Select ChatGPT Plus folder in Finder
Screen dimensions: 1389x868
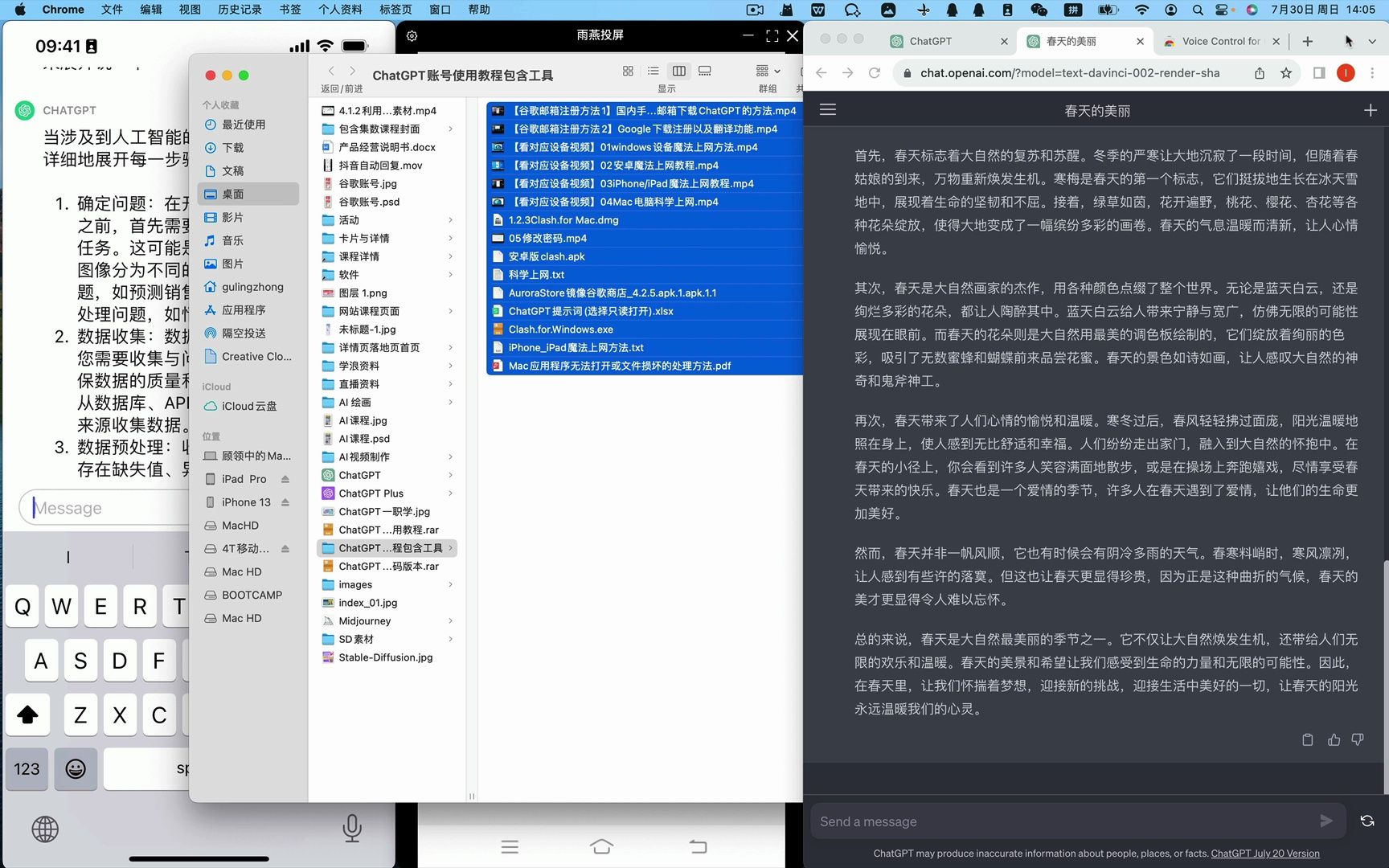tap(389, 493)
